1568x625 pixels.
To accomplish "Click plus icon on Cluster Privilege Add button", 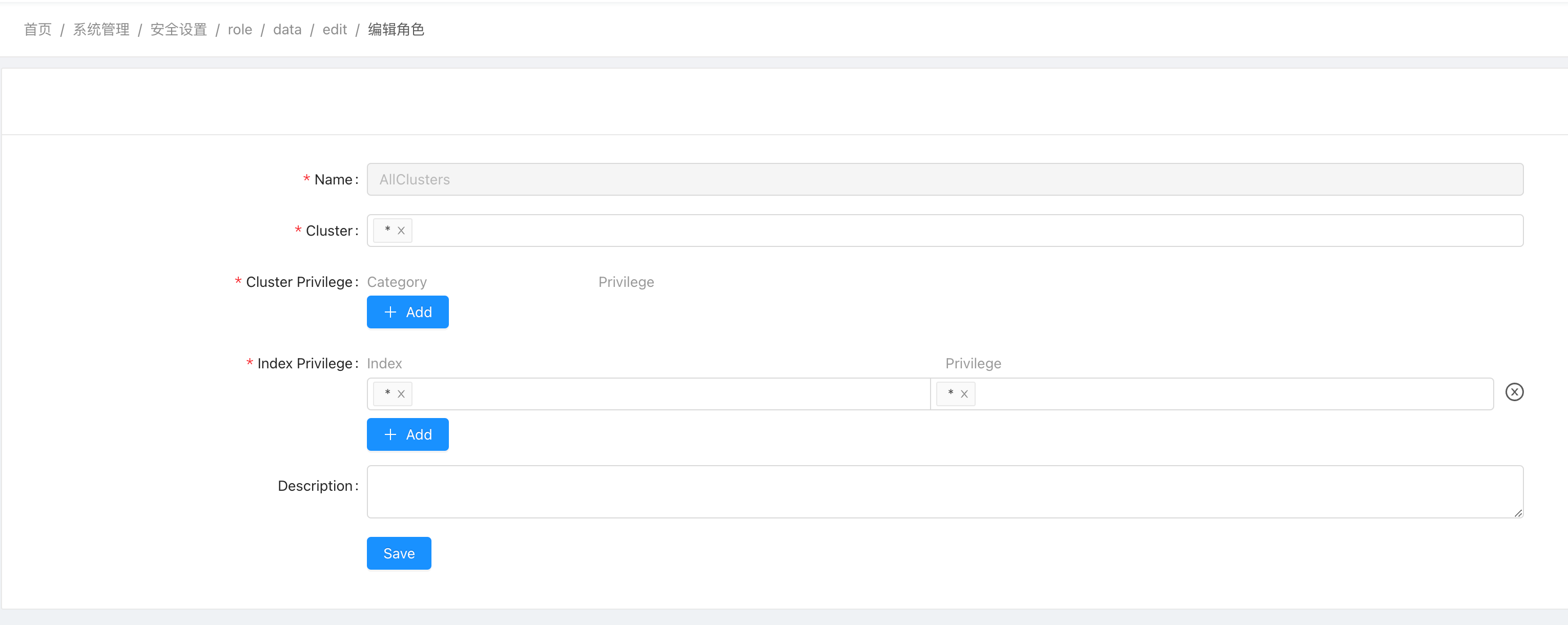I will coord(390,312).
